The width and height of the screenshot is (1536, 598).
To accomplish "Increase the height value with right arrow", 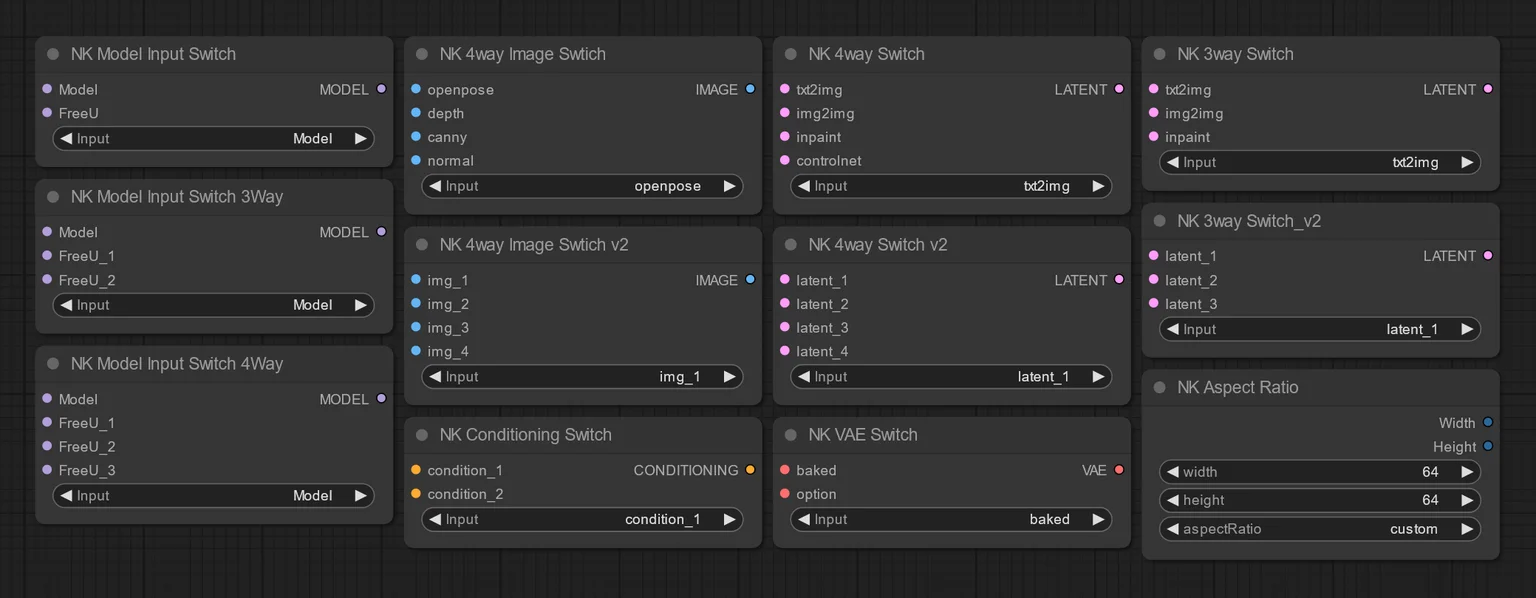I will [x=1467, y=500].
